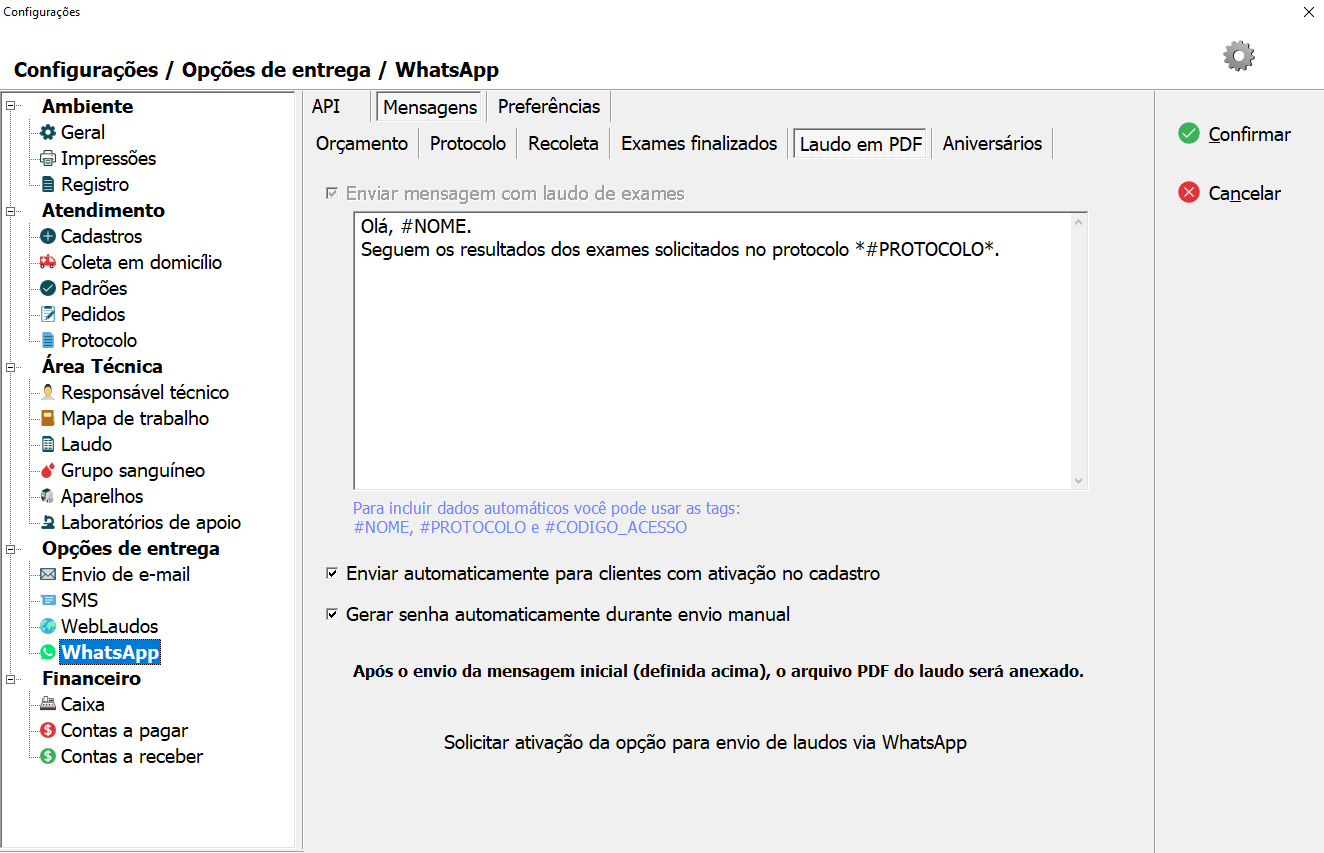Click the Caixa cash register icon
Viewport: 1324px width, 853px height.
48,704
